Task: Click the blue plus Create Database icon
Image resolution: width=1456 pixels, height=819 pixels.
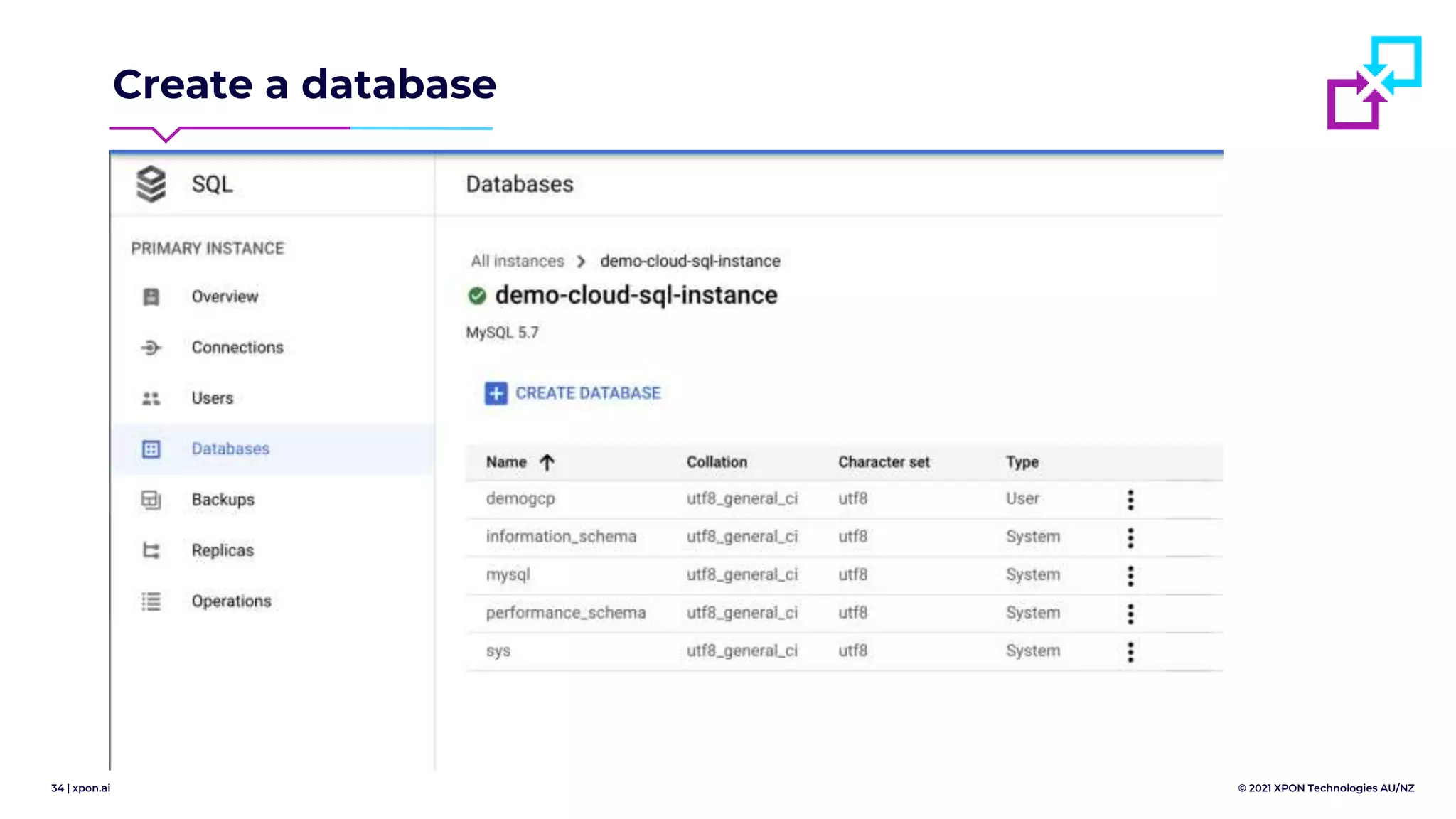Action: tap(496, 393)
